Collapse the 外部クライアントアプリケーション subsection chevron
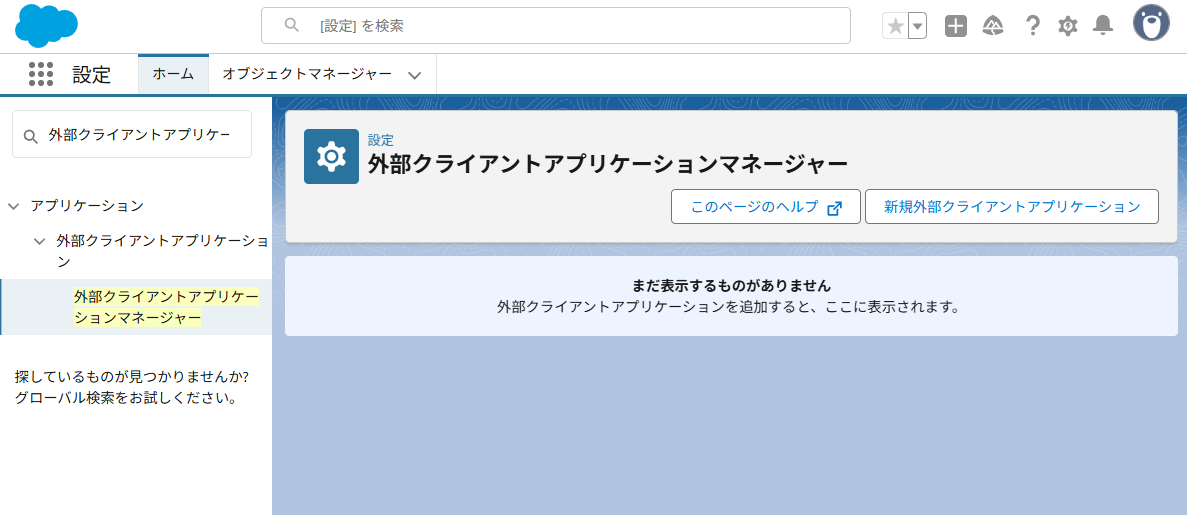 pos(39,242)
